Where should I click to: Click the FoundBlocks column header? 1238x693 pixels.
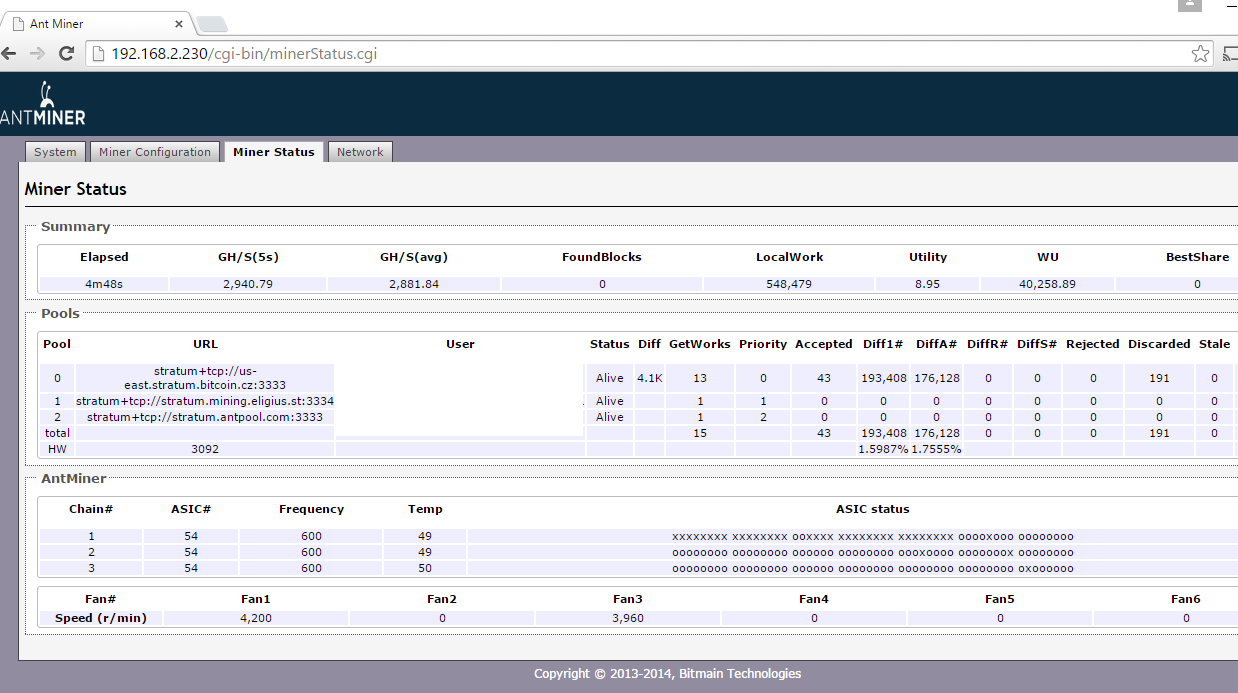[x=602, y=257]
